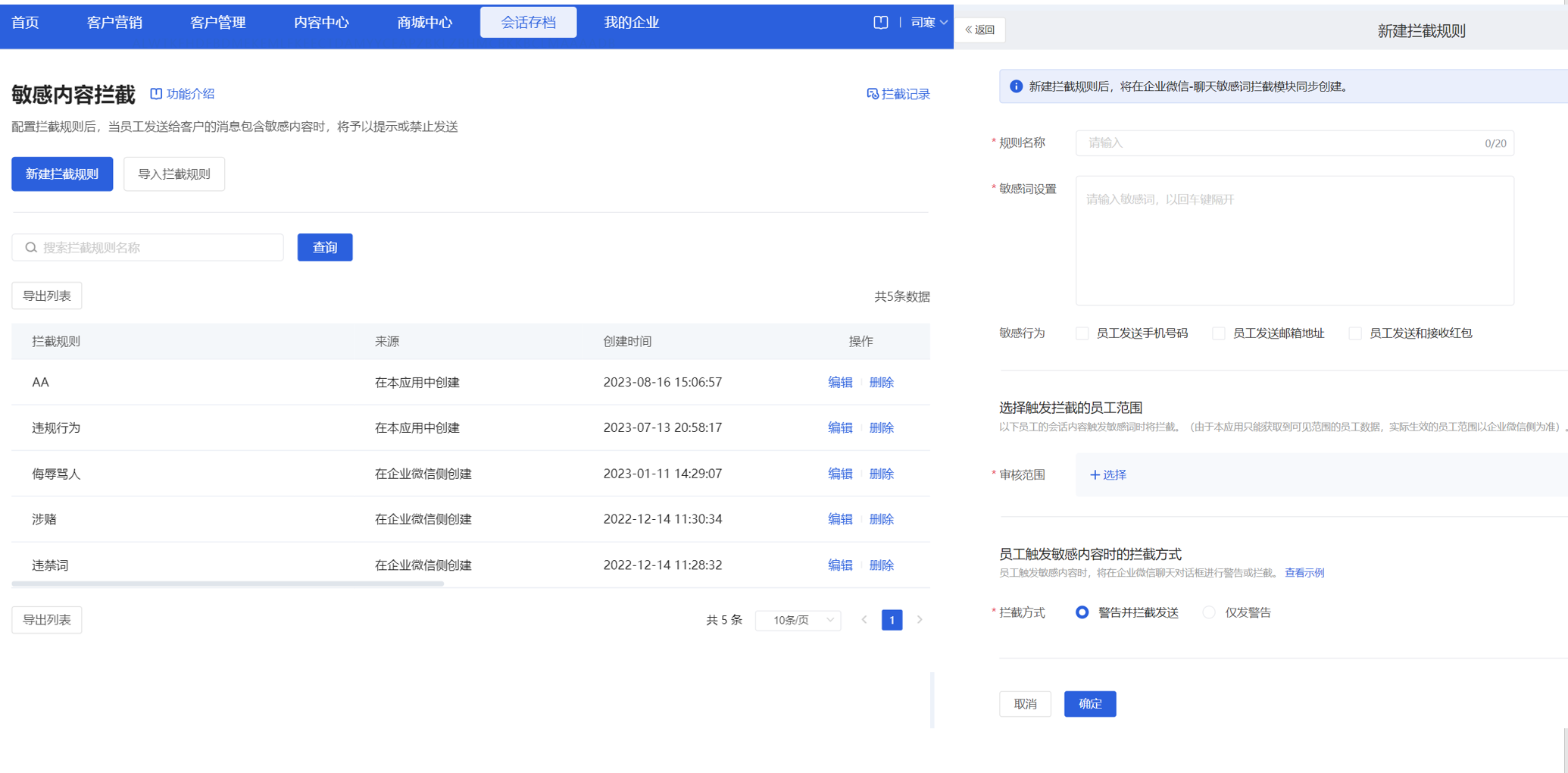This screenshot has height=773, width=1568.
Task: Click 侮辱骂人 rule name cell
Action: [56, 474]
